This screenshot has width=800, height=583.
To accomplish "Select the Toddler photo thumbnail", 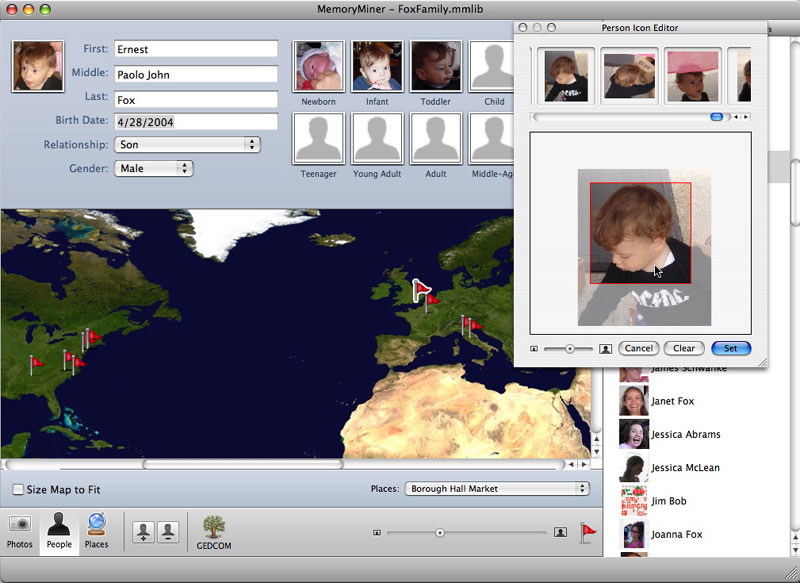I will pyautogui.click(x=436, y=66).
